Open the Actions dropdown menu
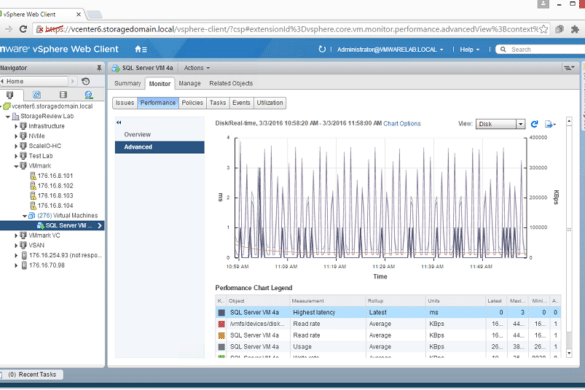This screenshot has width=585, height=390. [x=197, y=68]
